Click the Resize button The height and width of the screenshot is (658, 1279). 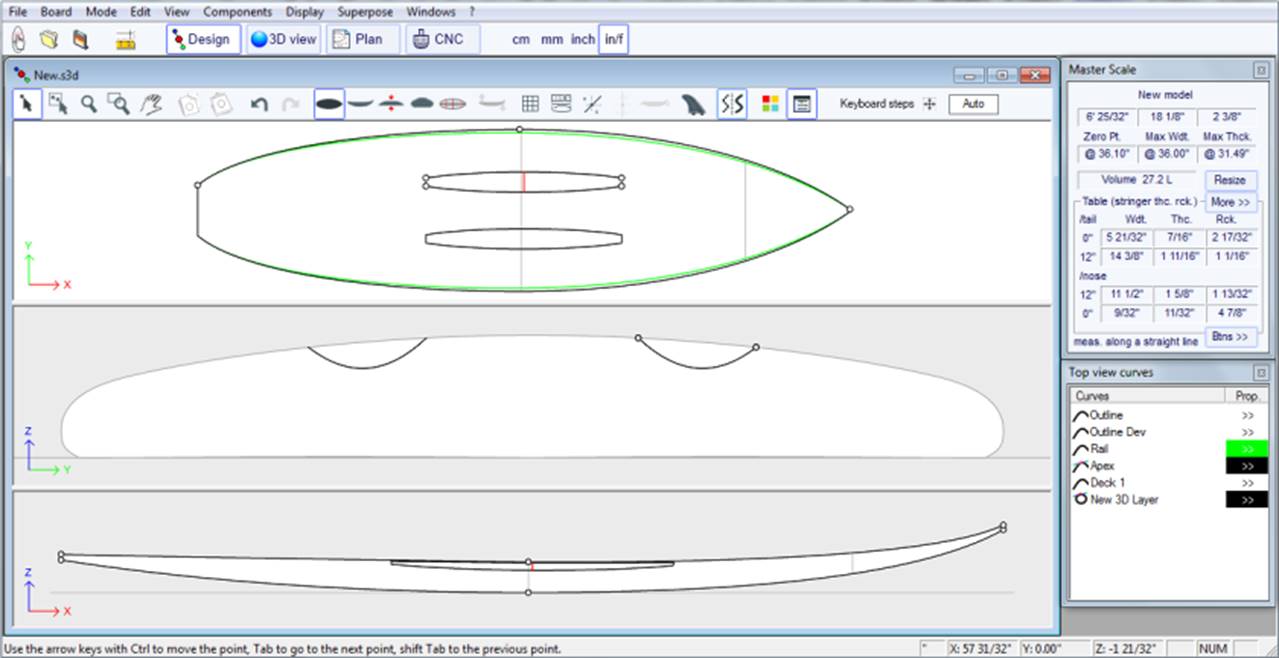click(x=1229, y=180)
